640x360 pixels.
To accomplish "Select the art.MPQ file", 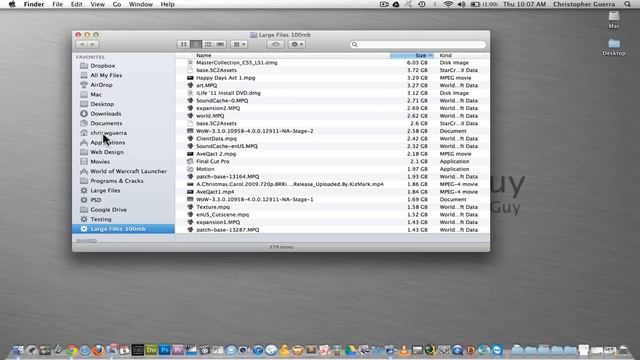I will coord(332,85).
